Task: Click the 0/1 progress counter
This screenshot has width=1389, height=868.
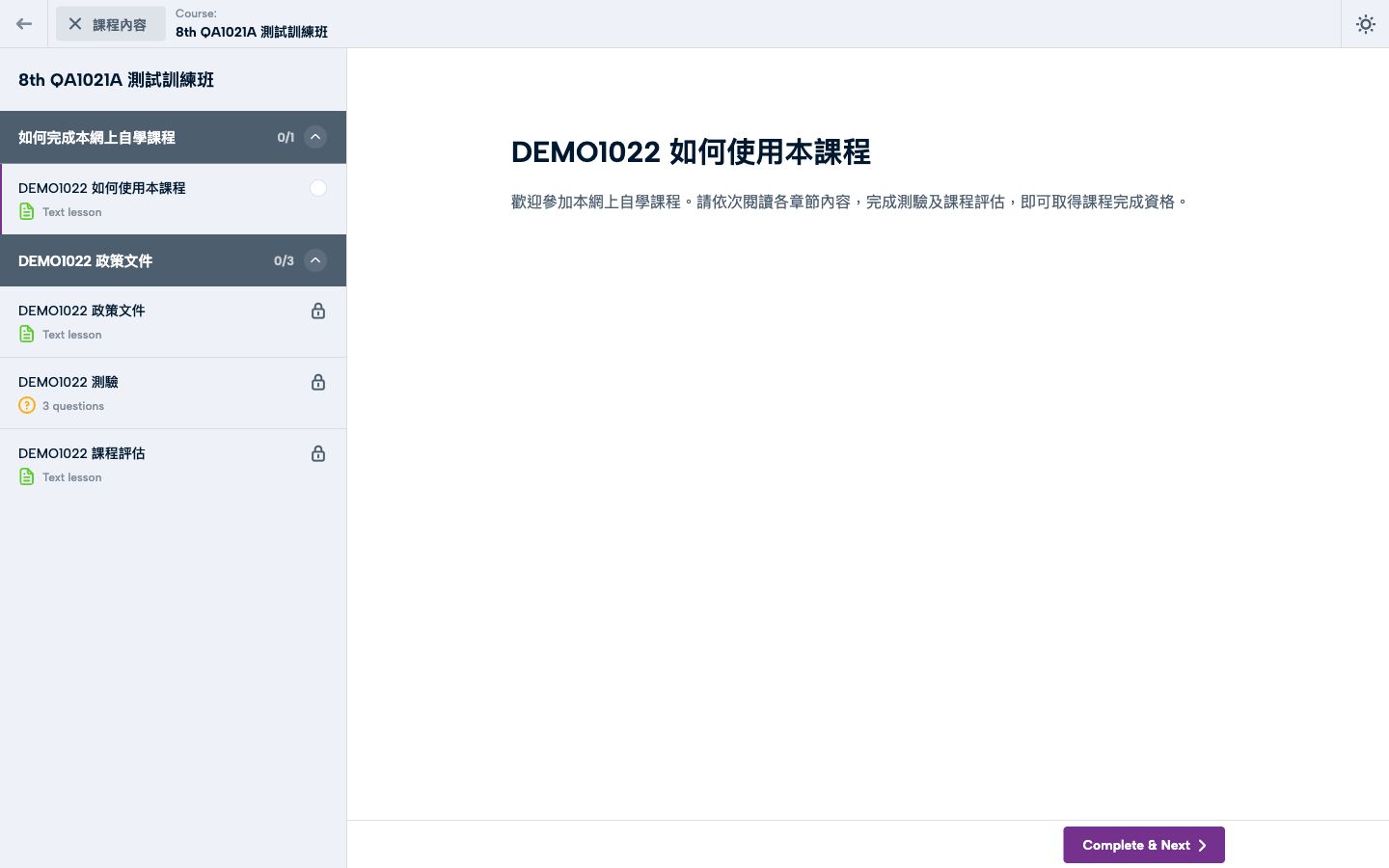Action: pos(286,137)
